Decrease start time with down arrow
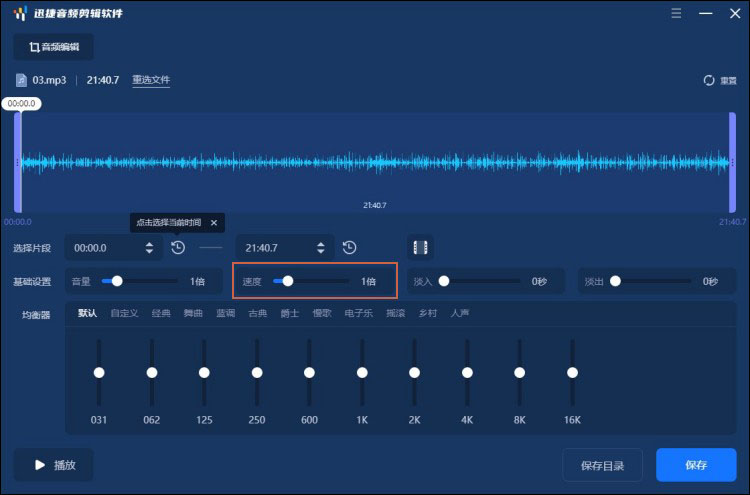This screenshot has width=750, height=495. click(x=149, y=252)
